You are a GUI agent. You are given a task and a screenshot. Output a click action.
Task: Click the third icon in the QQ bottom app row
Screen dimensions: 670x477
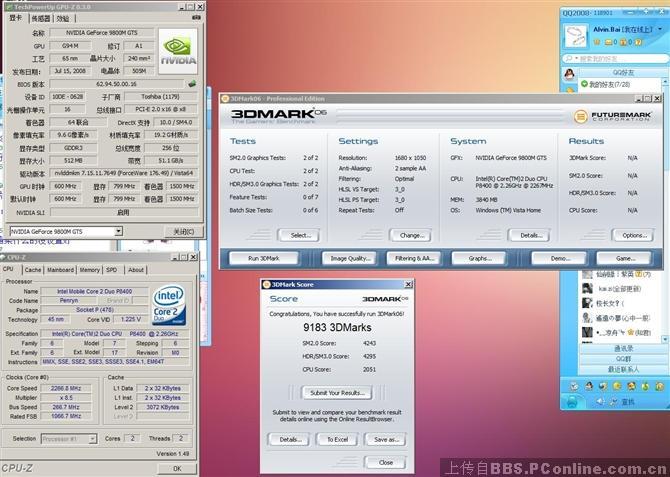pyautogui.click(x=603, y=386)
